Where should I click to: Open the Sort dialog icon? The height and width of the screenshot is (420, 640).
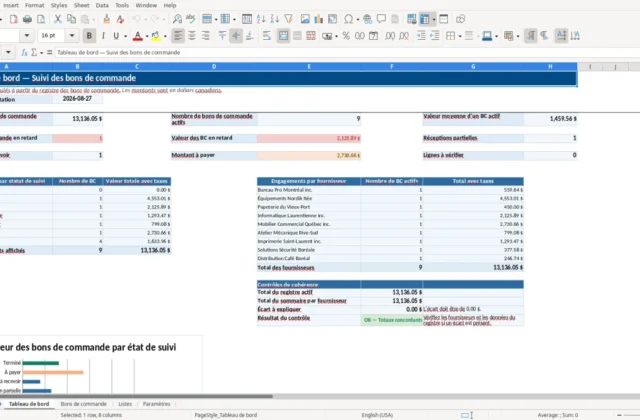pyautogui.click(x=247, y=19)
